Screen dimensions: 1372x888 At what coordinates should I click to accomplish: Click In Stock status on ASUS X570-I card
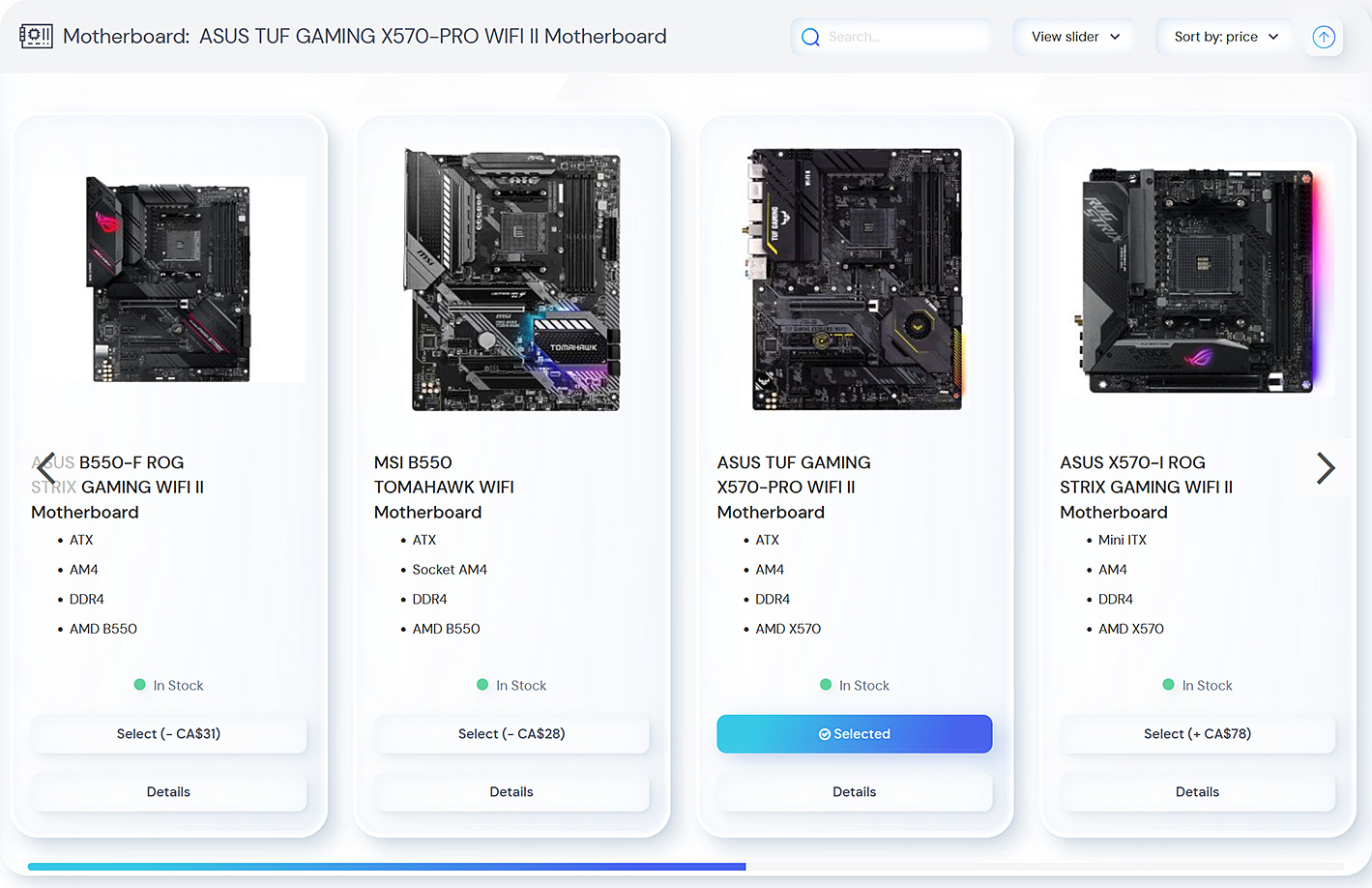point(1197,686)
